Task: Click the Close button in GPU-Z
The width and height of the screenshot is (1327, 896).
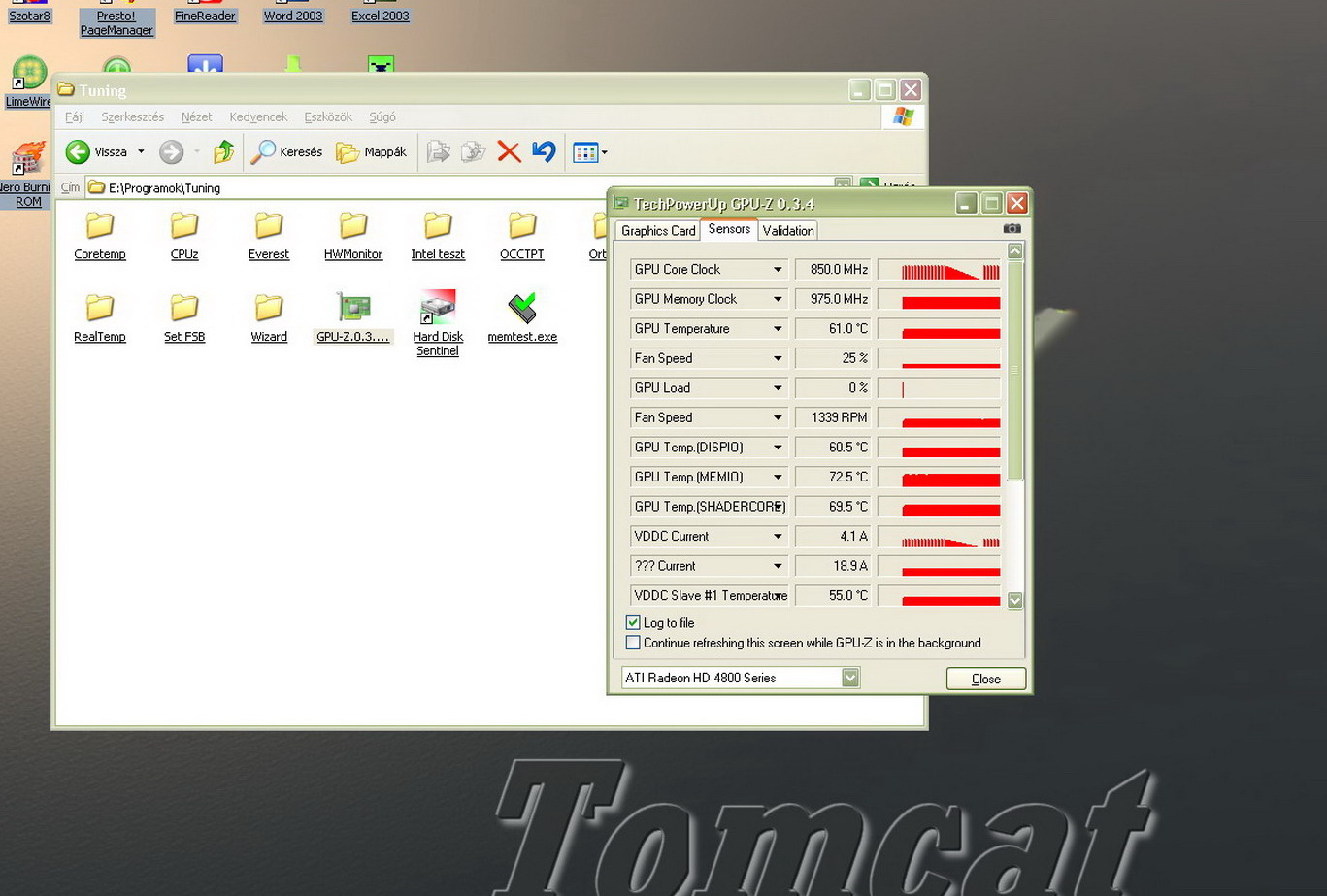Action: click(986, 679)
